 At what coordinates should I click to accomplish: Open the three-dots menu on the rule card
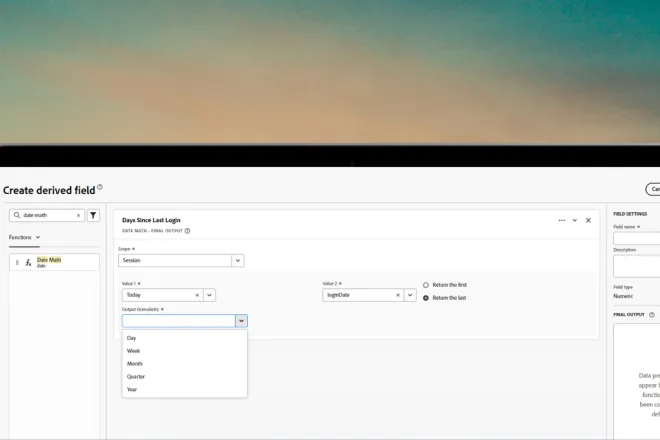(561, 220)
